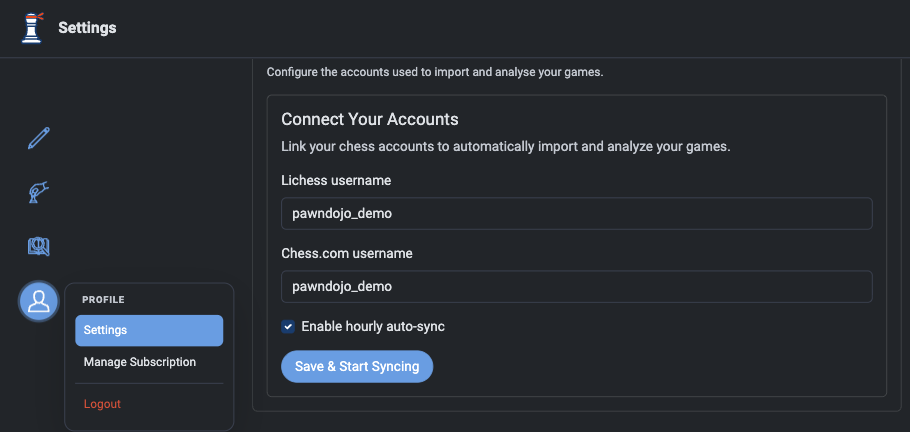The height and width of the screenshot is (432, 910).
Task: Focus the Chess.com username field
Action: tap(576, 286)
